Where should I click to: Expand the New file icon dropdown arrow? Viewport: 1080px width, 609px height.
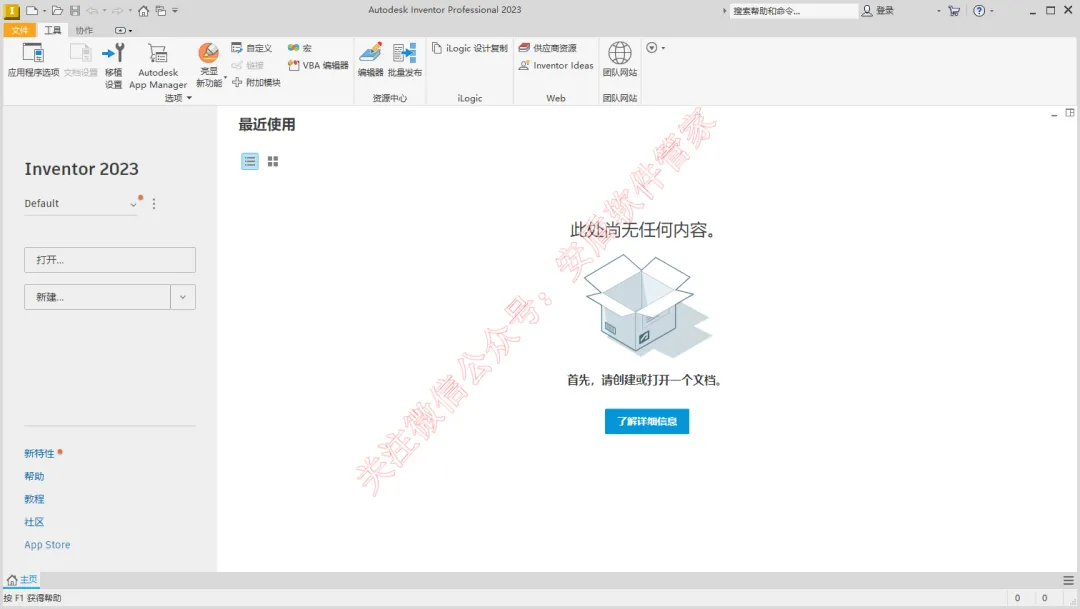[44, 11]
